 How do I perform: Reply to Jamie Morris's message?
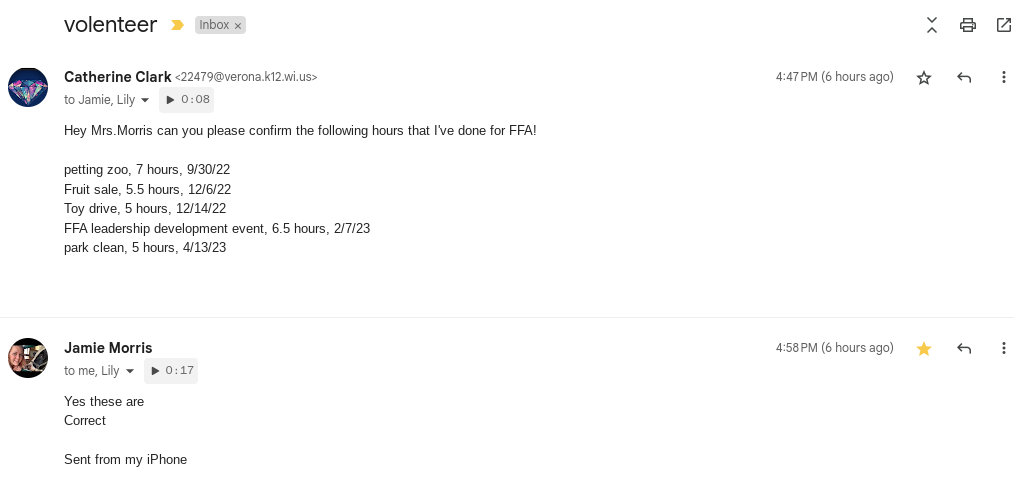(x=964, y=349)
